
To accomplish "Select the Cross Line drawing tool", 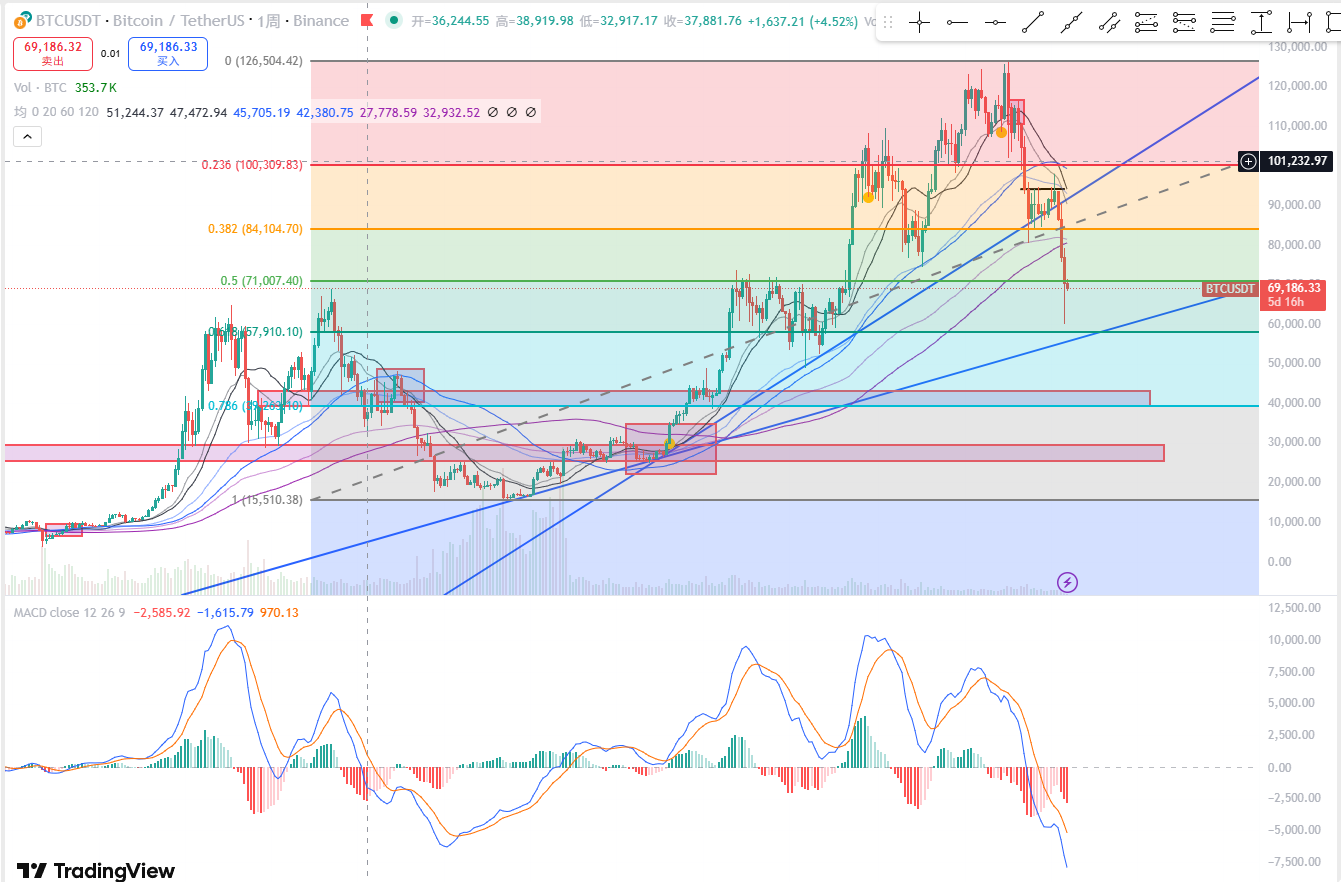I will [919, 23].
